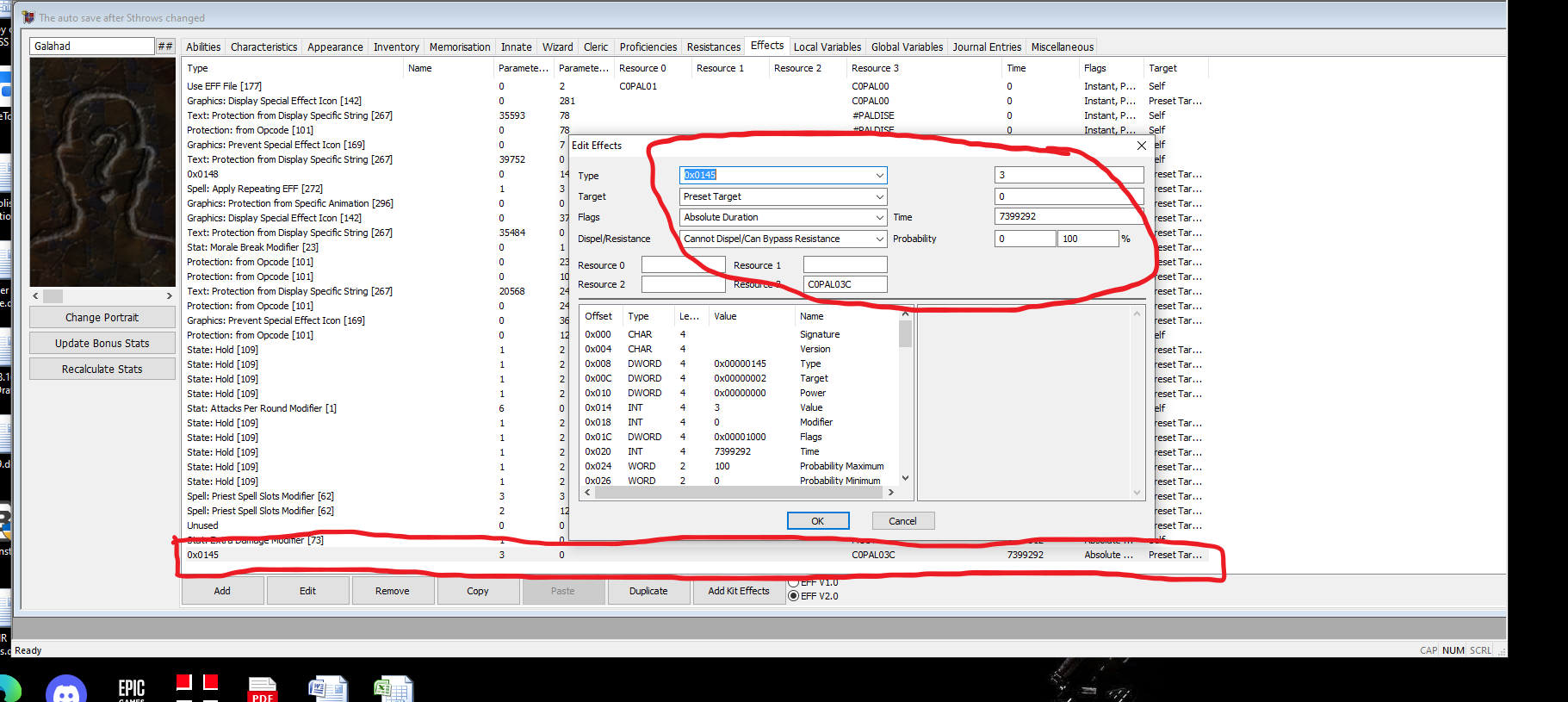Close the Edit Effects dialog with X
1568x702 pixels.
pyautogui.click(x=1141, y=146)
